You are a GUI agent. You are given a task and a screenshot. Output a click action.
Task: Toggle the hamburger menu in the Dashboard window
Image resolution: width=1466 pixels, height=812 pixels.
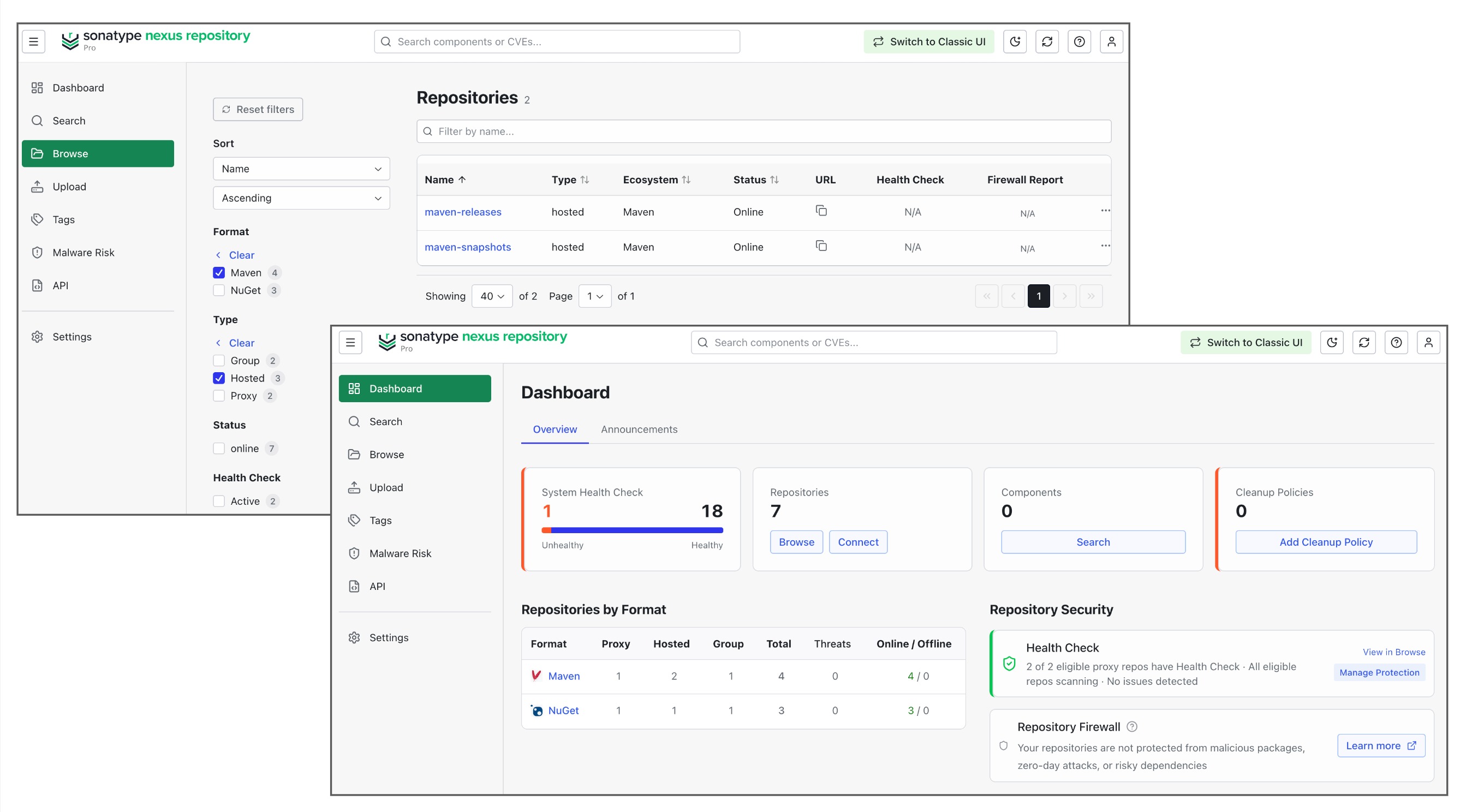tap(350, 343)
